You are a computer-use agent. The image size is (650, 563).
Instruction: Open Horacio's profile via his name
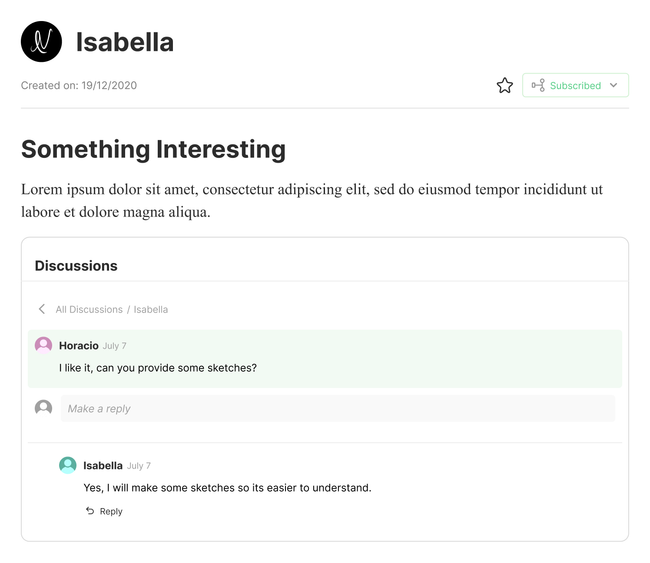pyautogui.click(x=79, y=346)
